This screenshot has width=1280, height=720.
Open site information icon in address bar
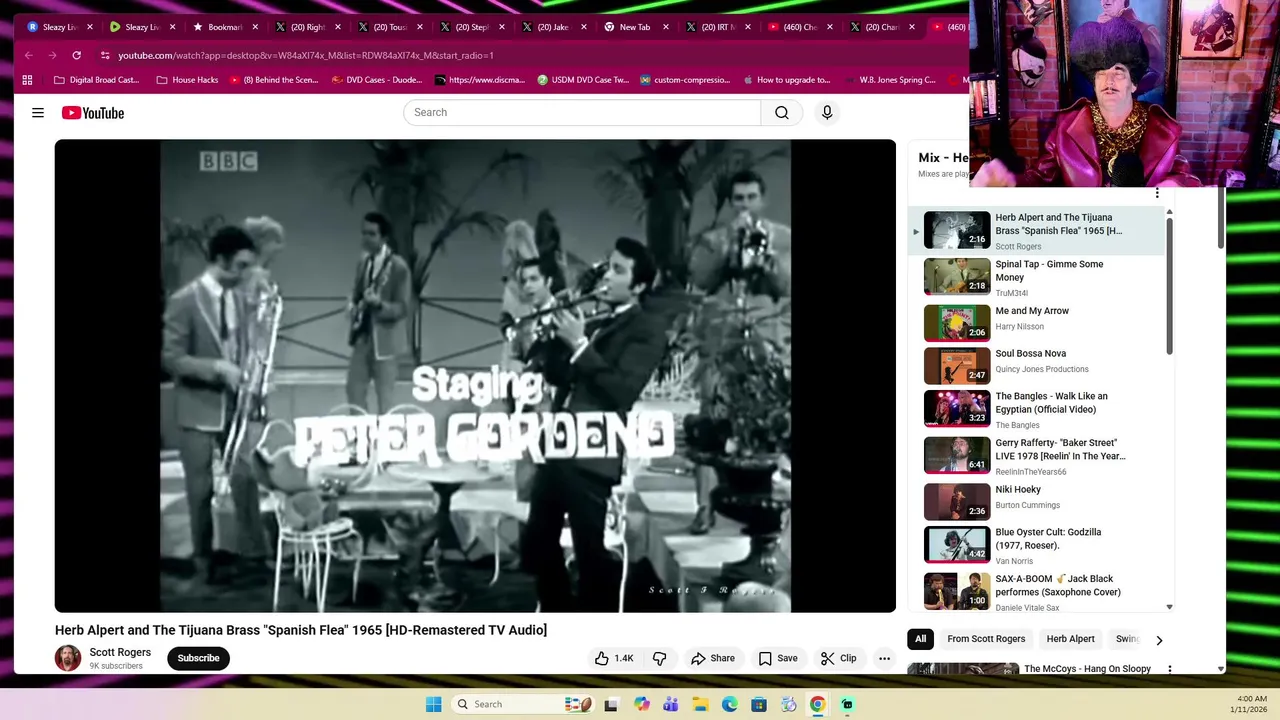105,55
